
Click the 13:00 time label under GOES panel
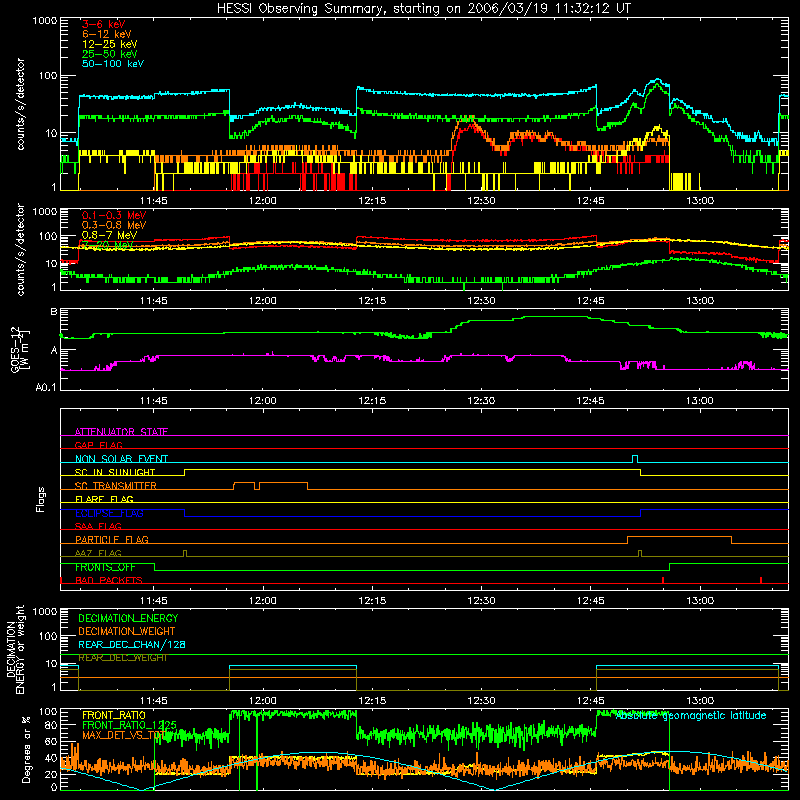coord(699,401)
